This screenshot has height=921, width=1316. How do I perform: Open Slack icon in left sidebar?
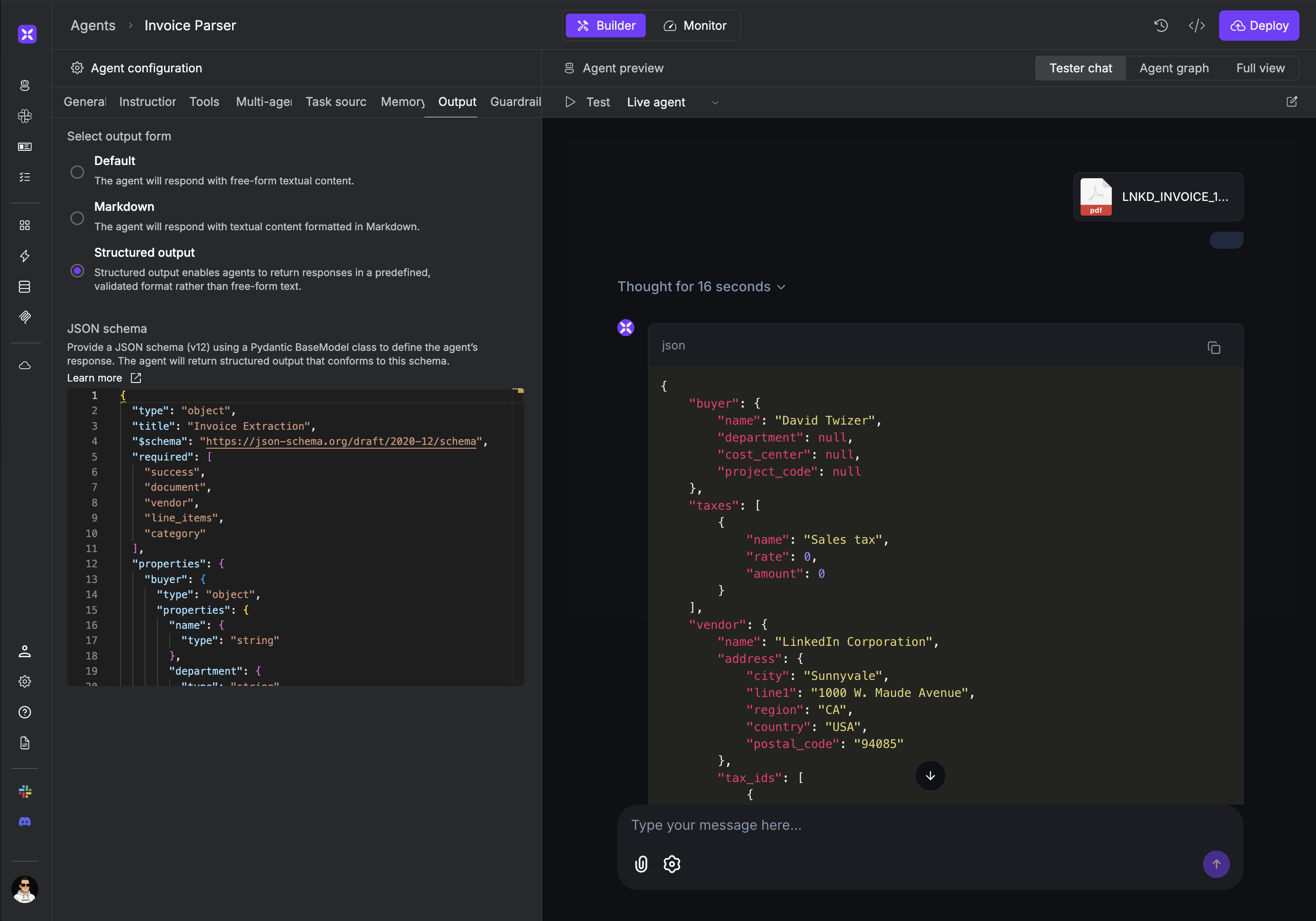click(25, 791)
